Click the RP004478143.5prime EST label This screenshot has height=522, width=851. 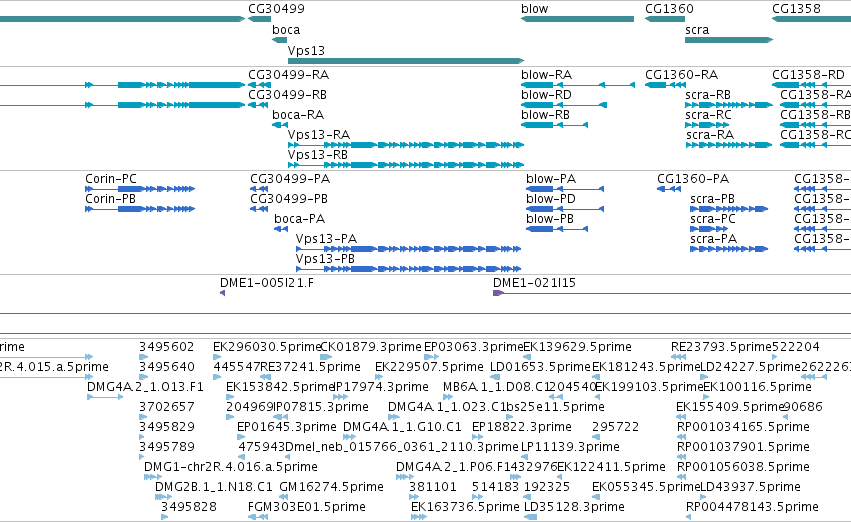(752, 507)
